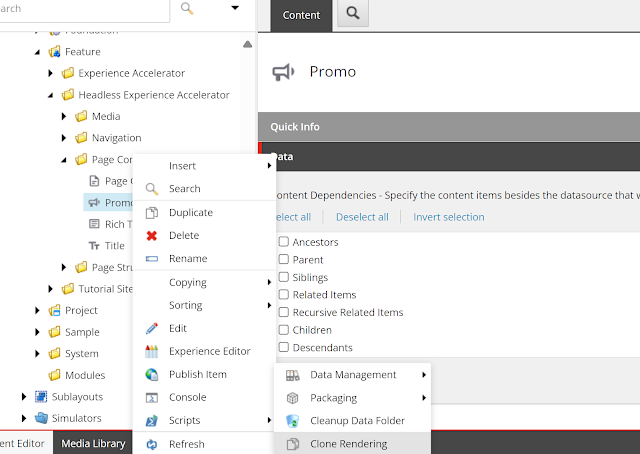
Task: Open the Packaging submenu
Action: pos(353,398)
